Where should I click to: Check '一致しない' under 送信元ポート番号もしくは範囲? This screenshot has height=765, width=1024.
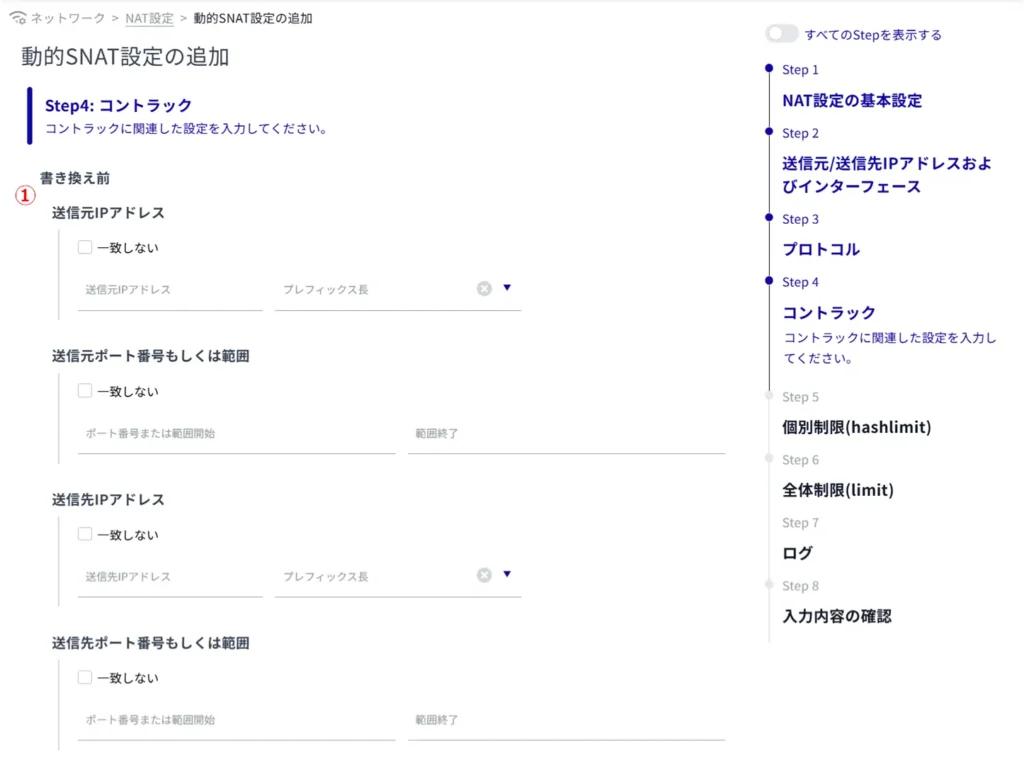point(85,391)
